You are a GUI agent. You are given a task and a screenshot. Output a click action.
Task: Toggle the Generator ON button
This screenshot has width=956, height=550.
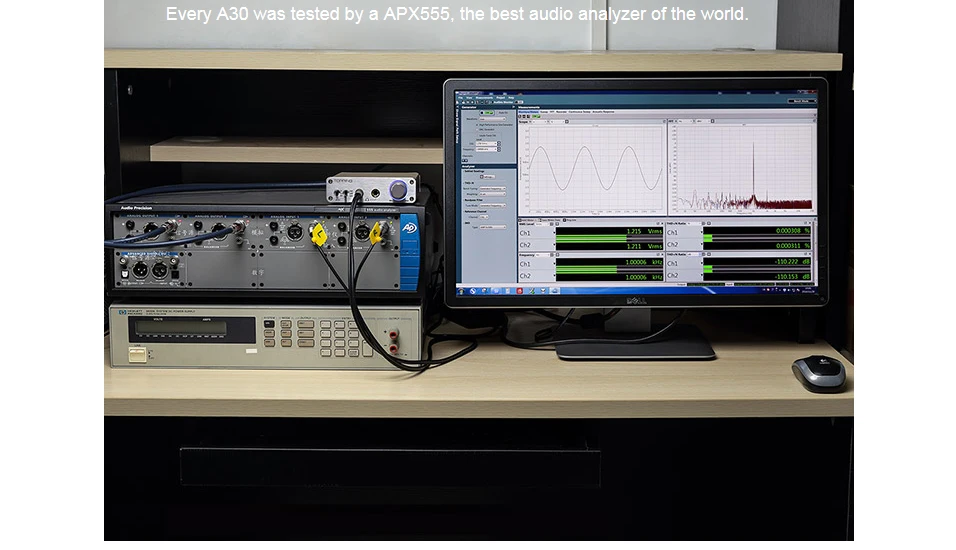(x=487, y=113)
